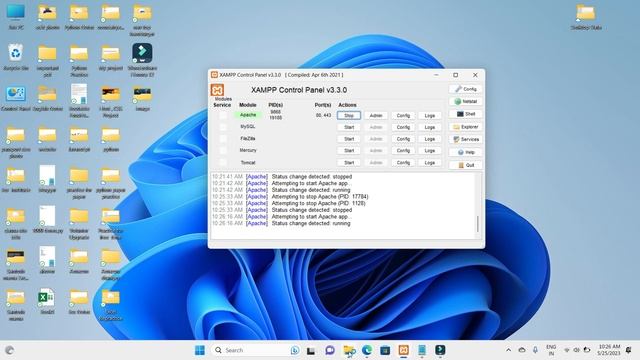Select the Excel file on desktop
Screen dimensions: 640x360
pyautogui.click(x=47, y=302)
